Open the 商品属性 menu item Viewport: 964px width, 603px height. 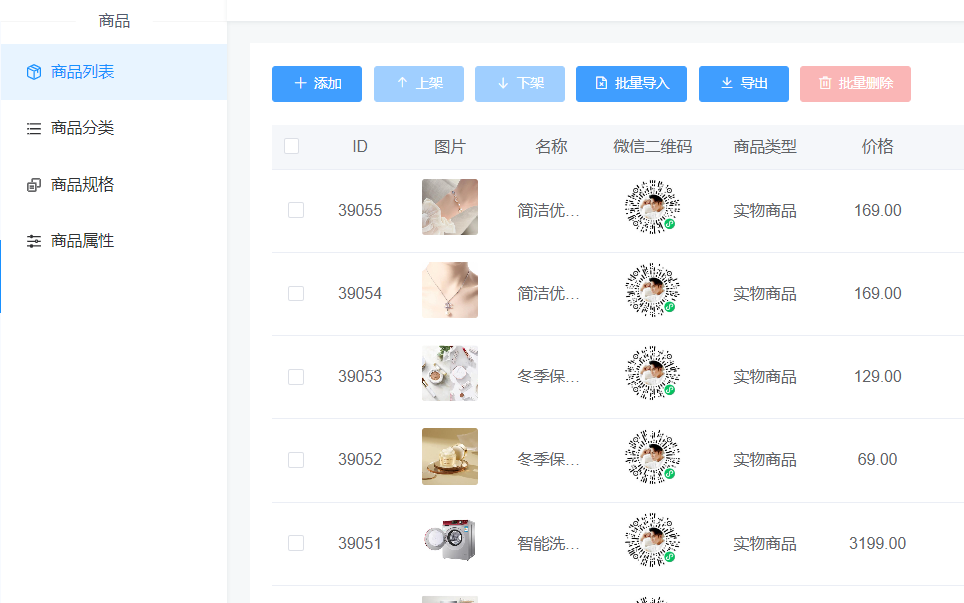pyautogui.click(x=114, y=241)
